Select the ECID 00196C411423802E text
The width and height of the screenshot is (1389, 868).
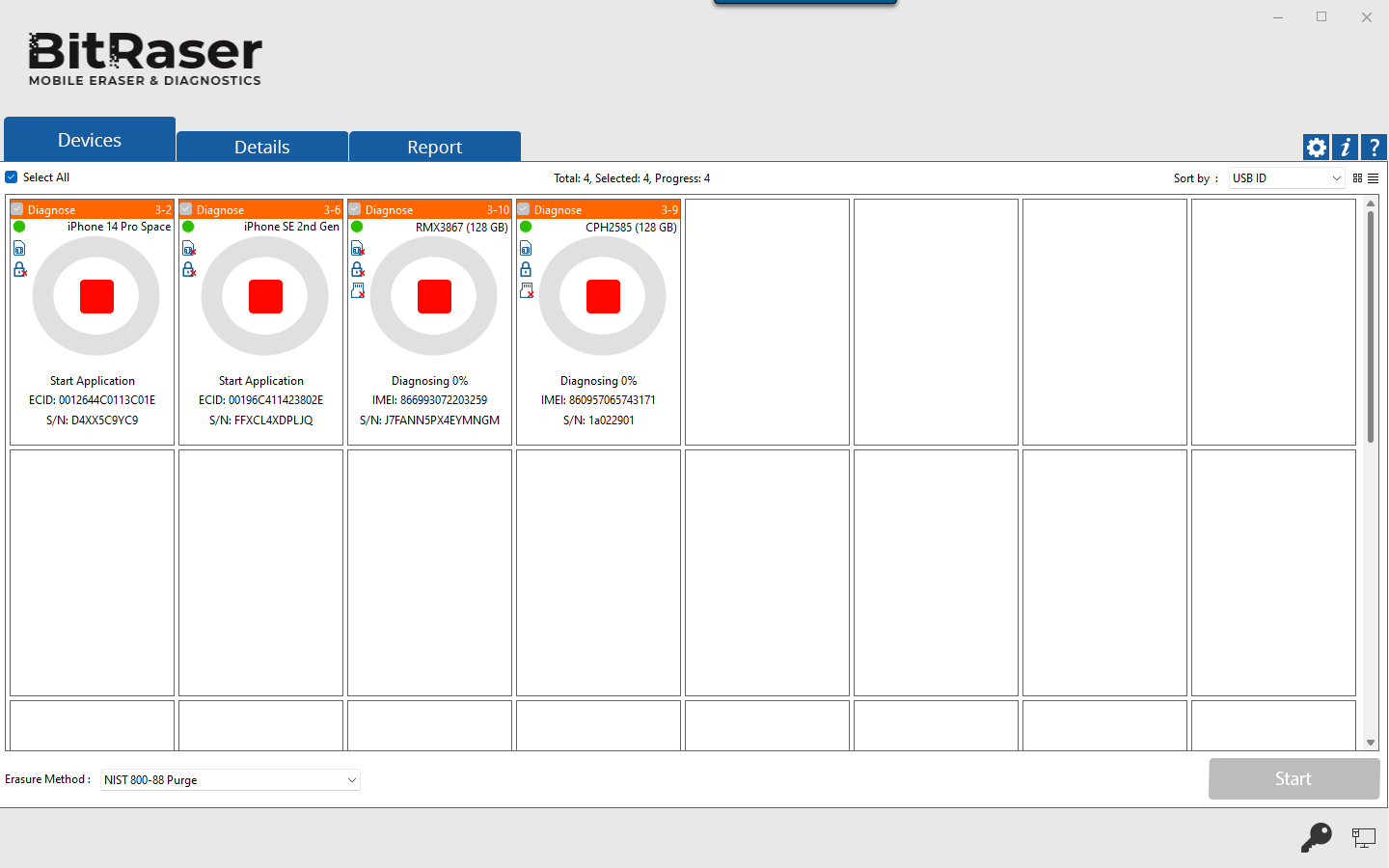261,400
